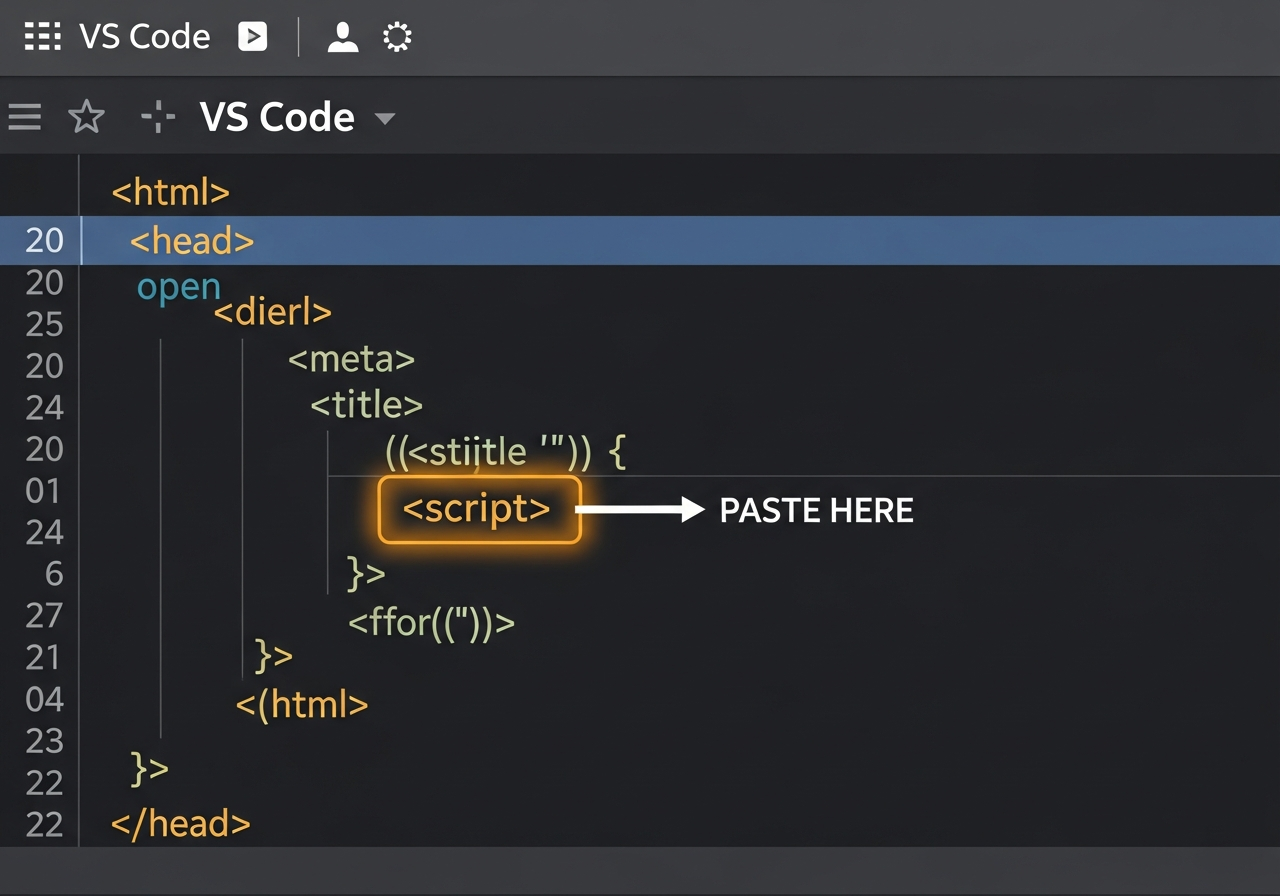
Task: Open the hamburger menu icon
Action: coord(24,116)
